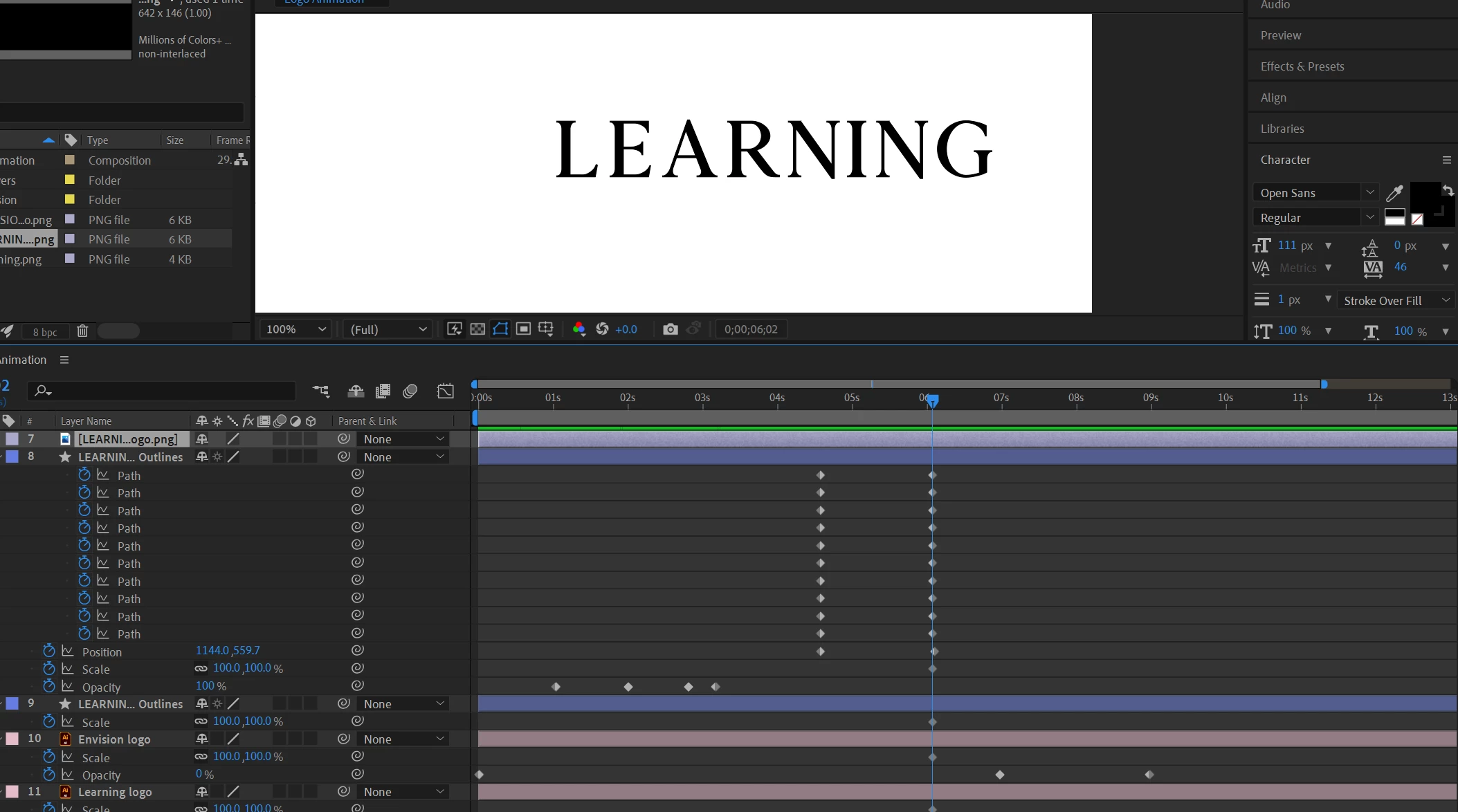1458x812 pixels.
Task: Toggle the mask and shape path visibility icon
Action: point(500,329)
